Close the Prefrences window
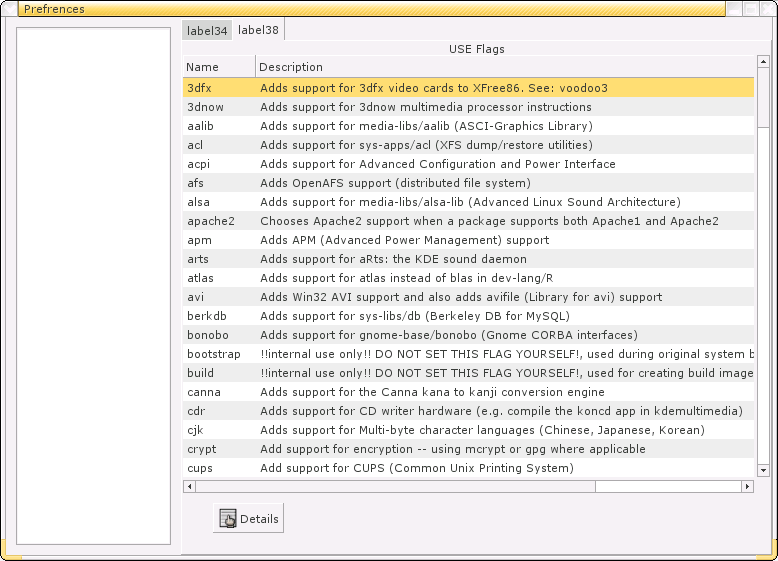Viewport: 778px width, 561px height. pyautogui.click(x=766, y=8)
